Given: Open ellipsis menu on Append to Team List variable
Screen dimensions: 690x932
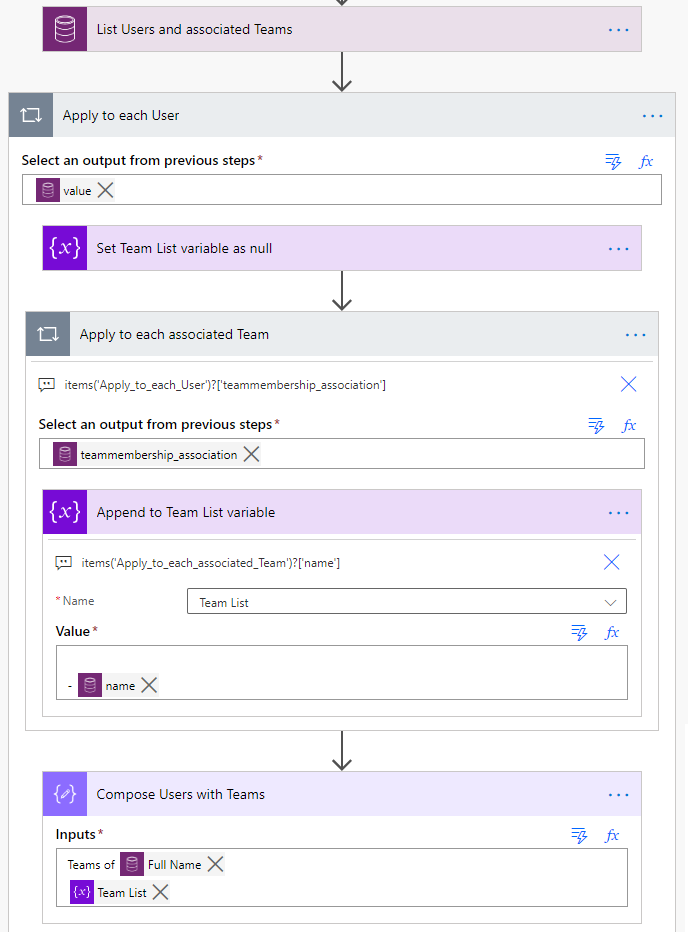Looking at the screenshot, I should pos(618,513).
